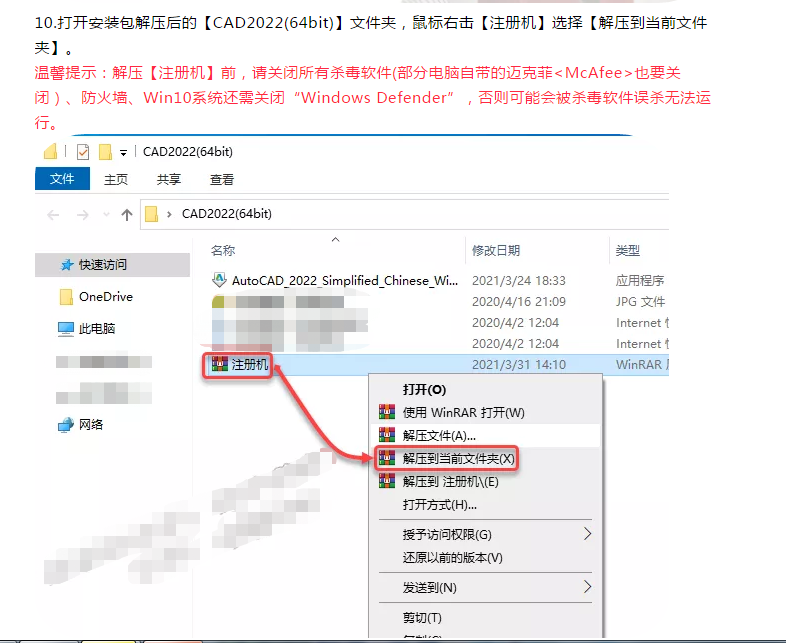The image size is (786, 643).
Task: Click the 此电脑 monitor icon
Action: (66, 329)
